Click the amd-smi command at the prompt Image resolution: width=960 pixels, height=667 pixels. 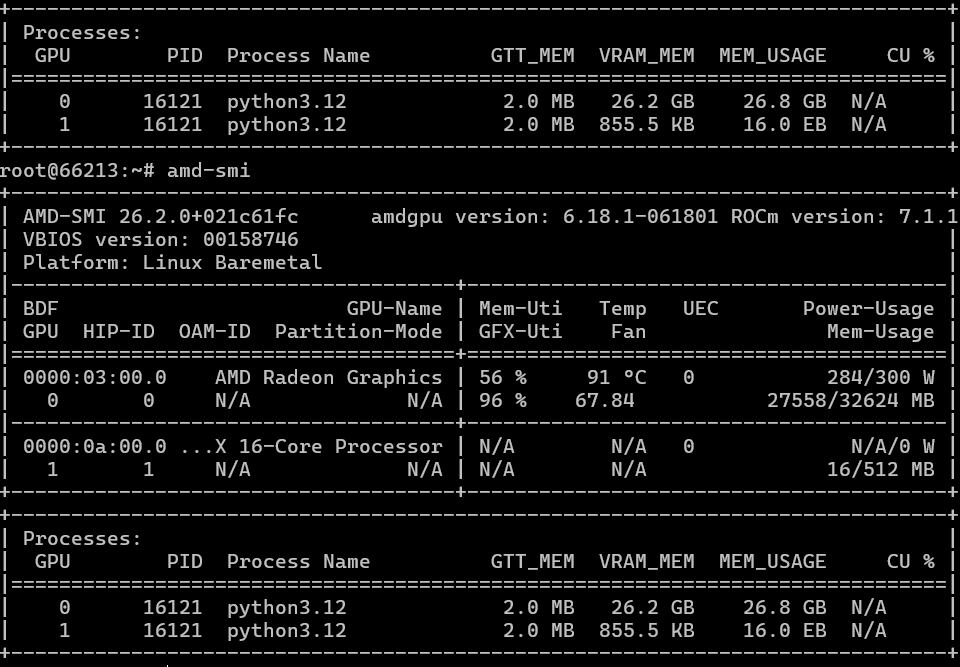click(208, 171)
